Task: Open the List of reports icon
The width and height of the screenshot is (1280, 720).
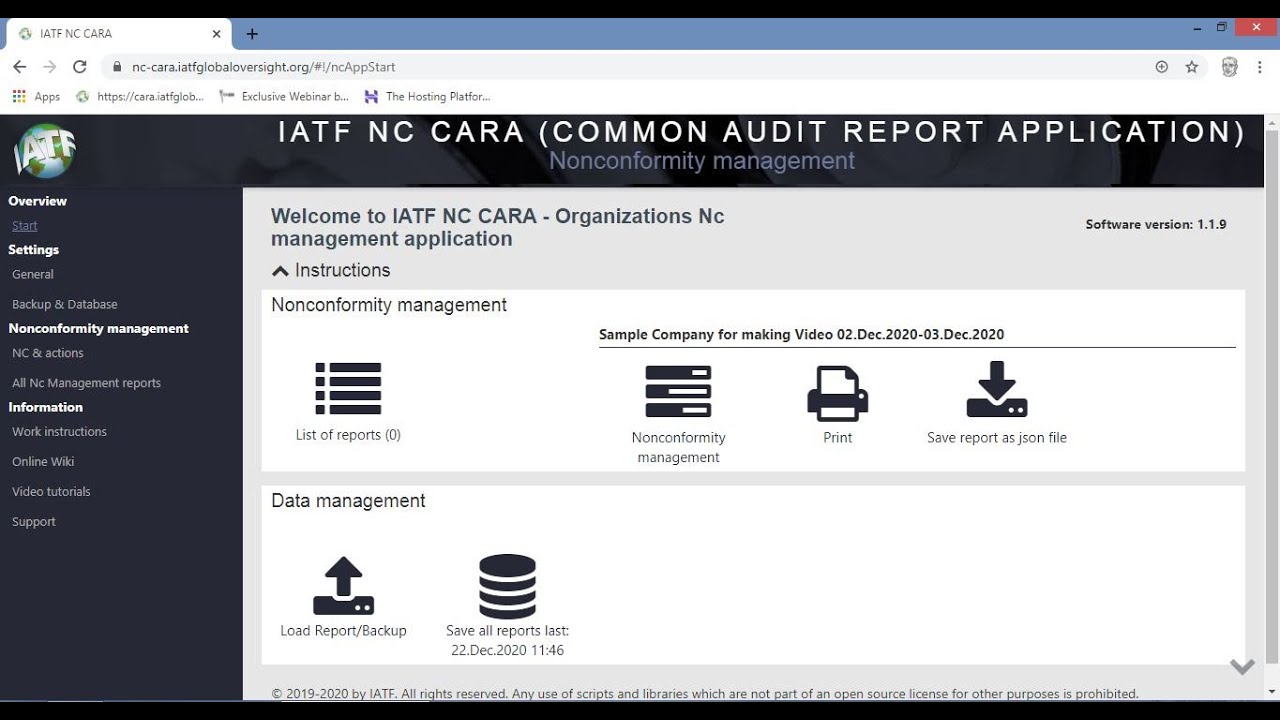Action: click(x=348, y=389)
